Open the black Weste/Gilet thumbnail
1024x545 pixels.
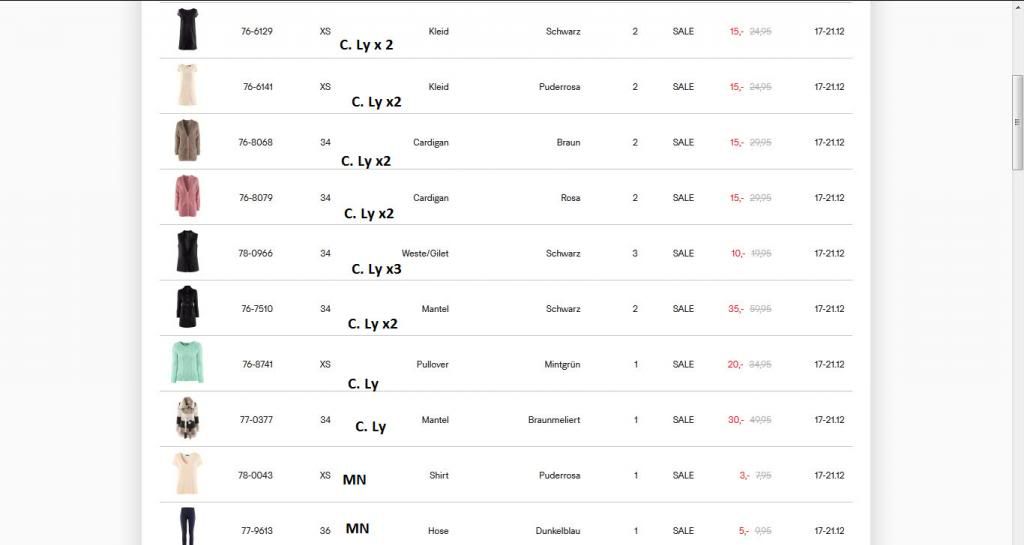coord(187,252)
